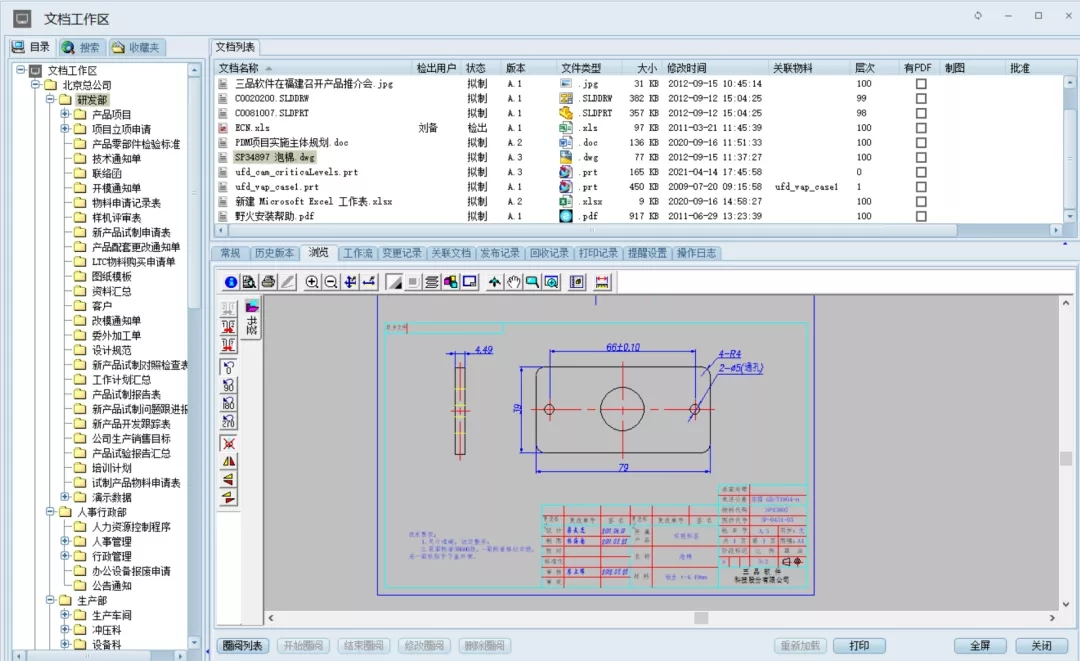This screenshot has height=661, width=1080.
Task: Switch to the 历史版本 tab
Action: [x=274, y=253]
